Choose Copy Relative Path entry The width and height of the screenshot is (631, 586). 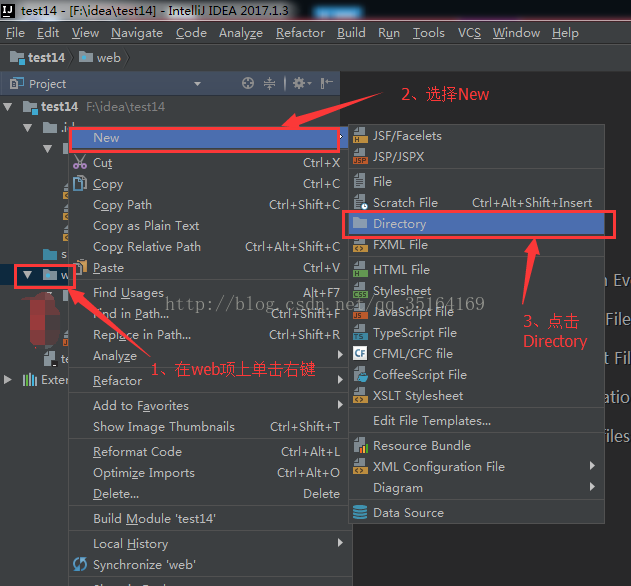[x=208, y=247]
